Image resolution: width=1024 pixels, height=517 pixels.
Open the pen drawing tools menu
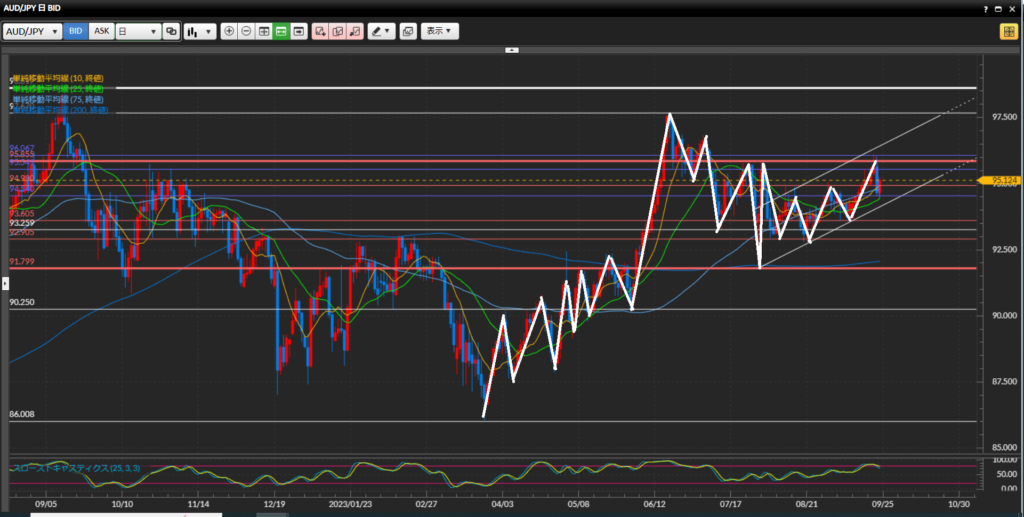coord(381,31)
